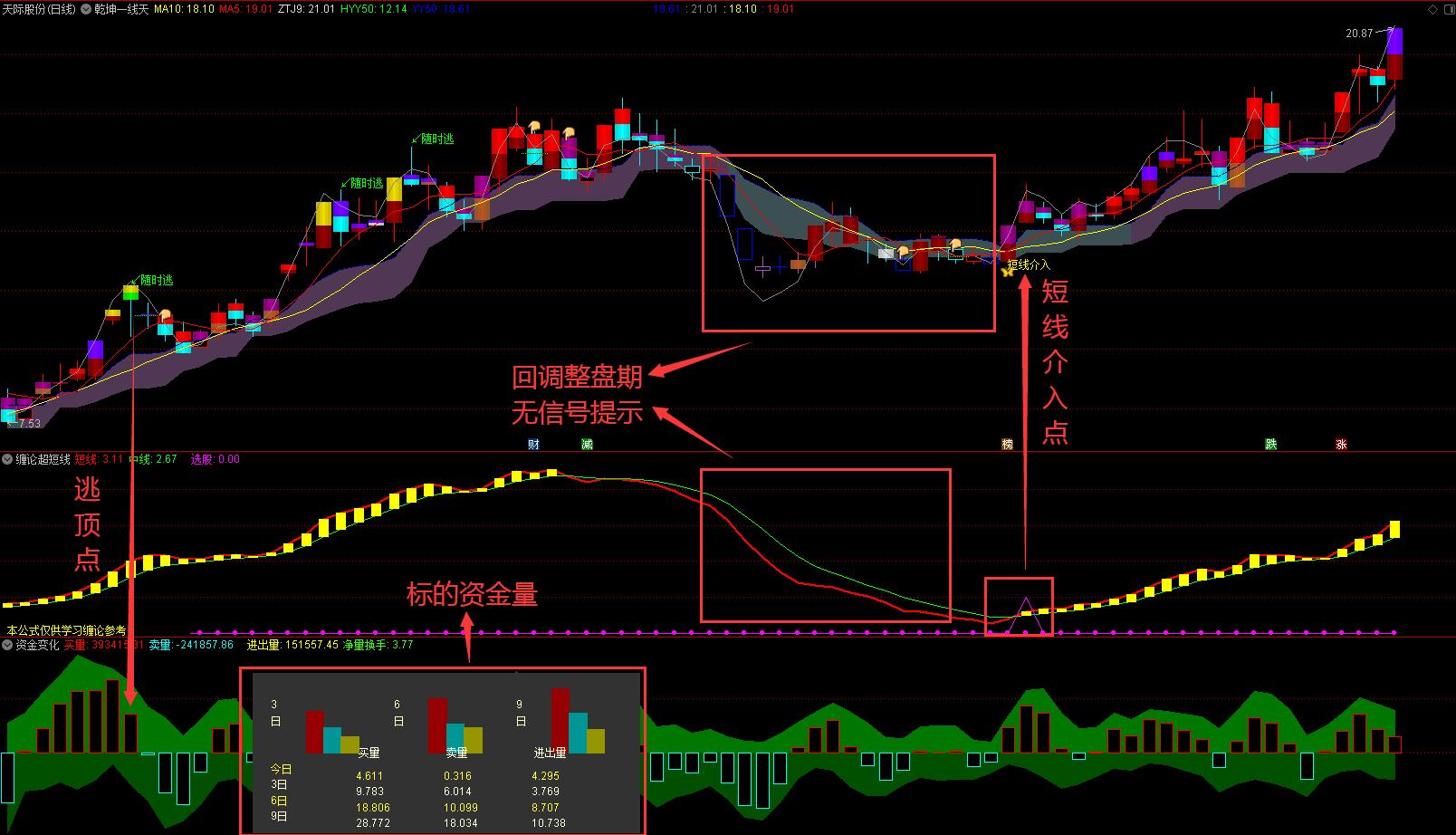Click the window layout icon at top-right corner

1450,9
